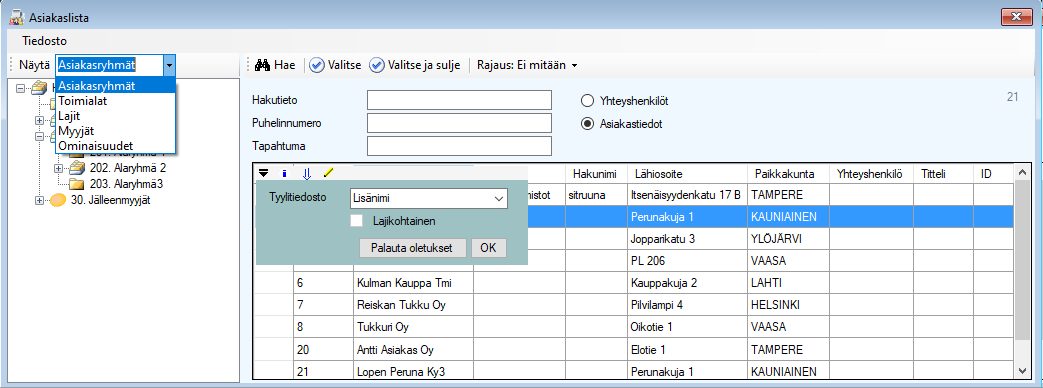Click the root folder stack icon in tree
1043x388 pixels.
click(x=39, y=87)
